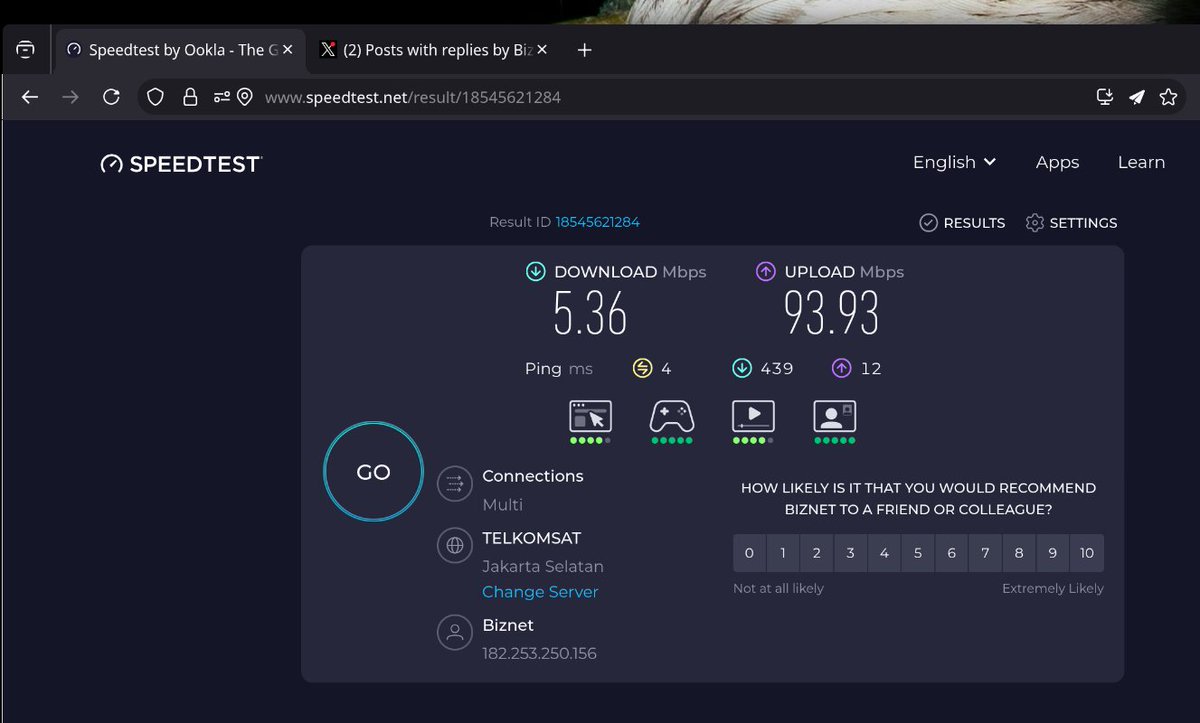The width and height of the screenshot is (1200, 723).
Task: Rate Biznet 3 on the scale
Action: click(850, 553)
